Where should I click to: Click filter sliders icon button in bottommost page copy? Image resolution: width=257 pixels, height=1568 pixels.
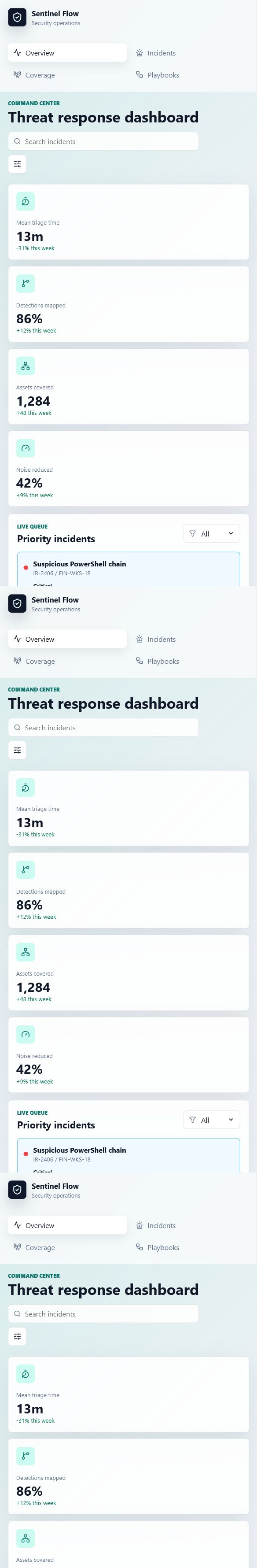(x=17, y=1336)
